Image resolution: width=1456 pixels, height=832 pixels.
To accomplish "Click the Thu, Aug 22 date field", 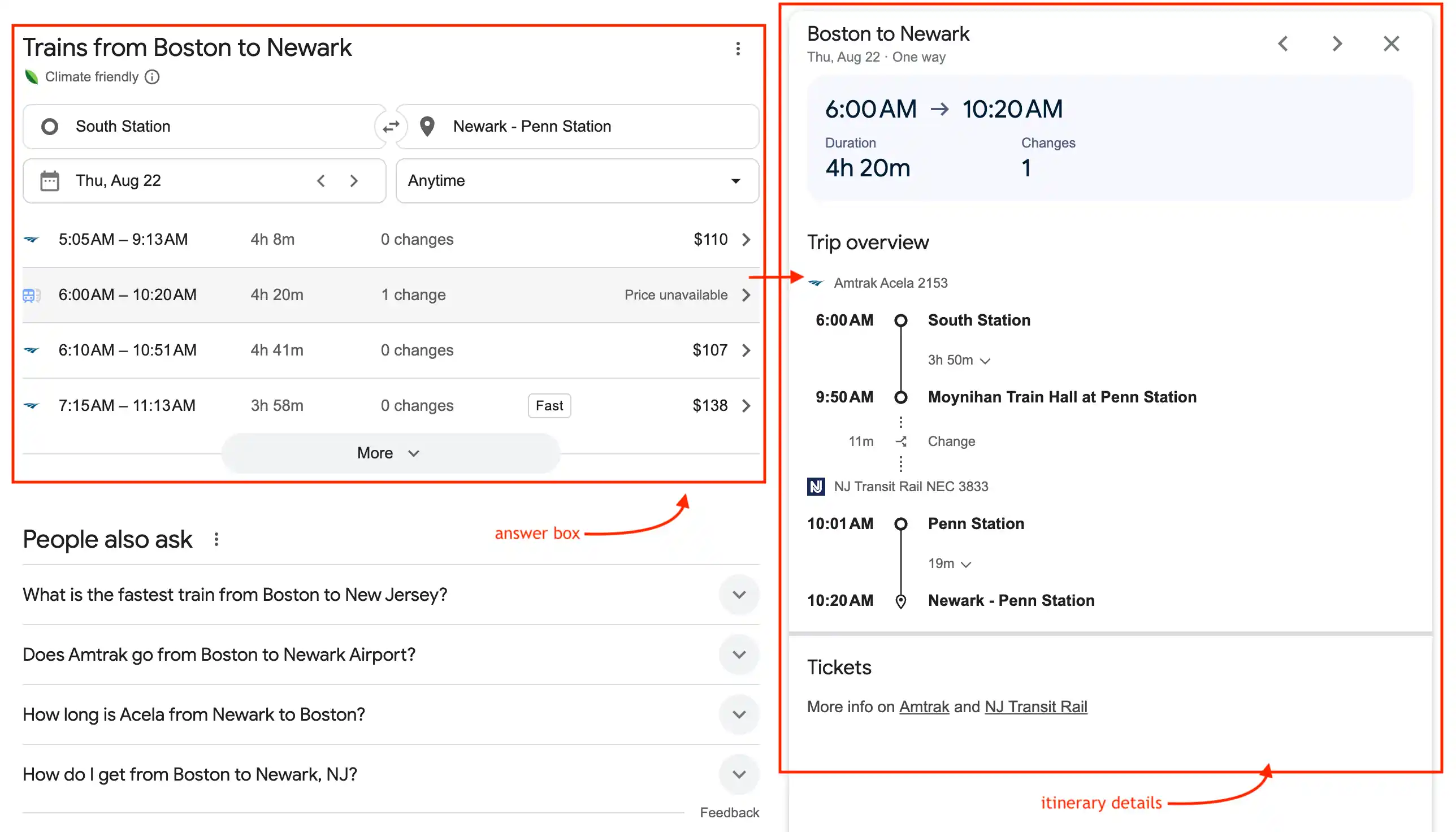I will pos(205,180).
